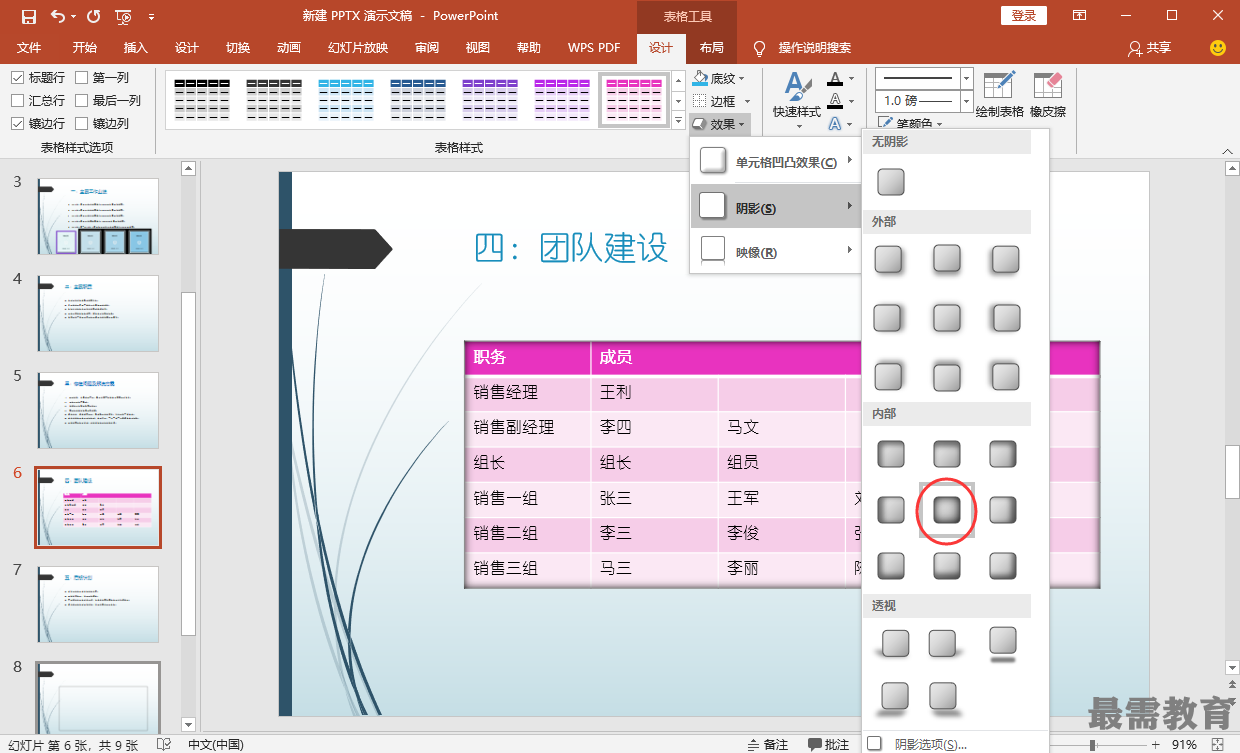Undo the last action
This screenshot has width=1240, height=753.
58,16
